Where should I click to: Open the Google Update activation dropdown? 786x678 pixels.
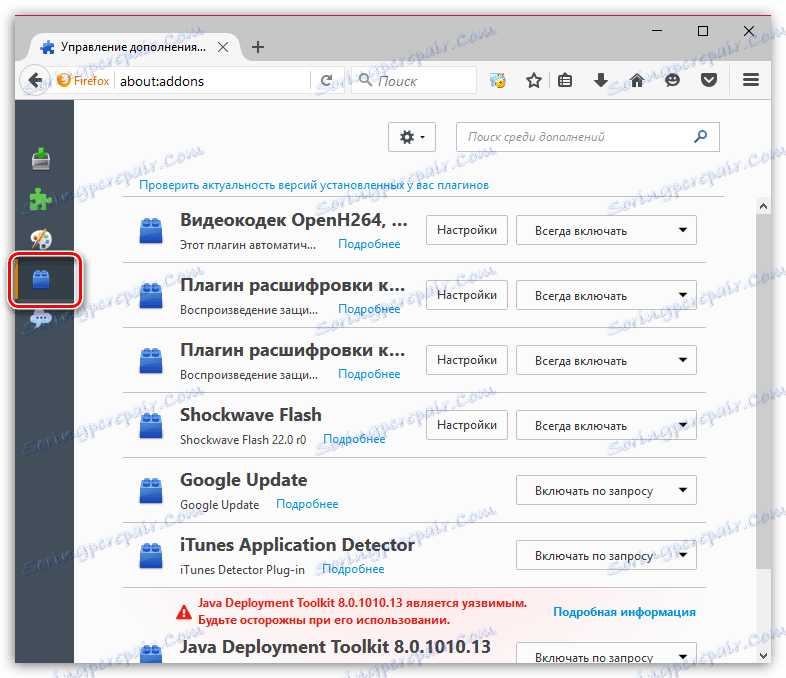[606, 490]
